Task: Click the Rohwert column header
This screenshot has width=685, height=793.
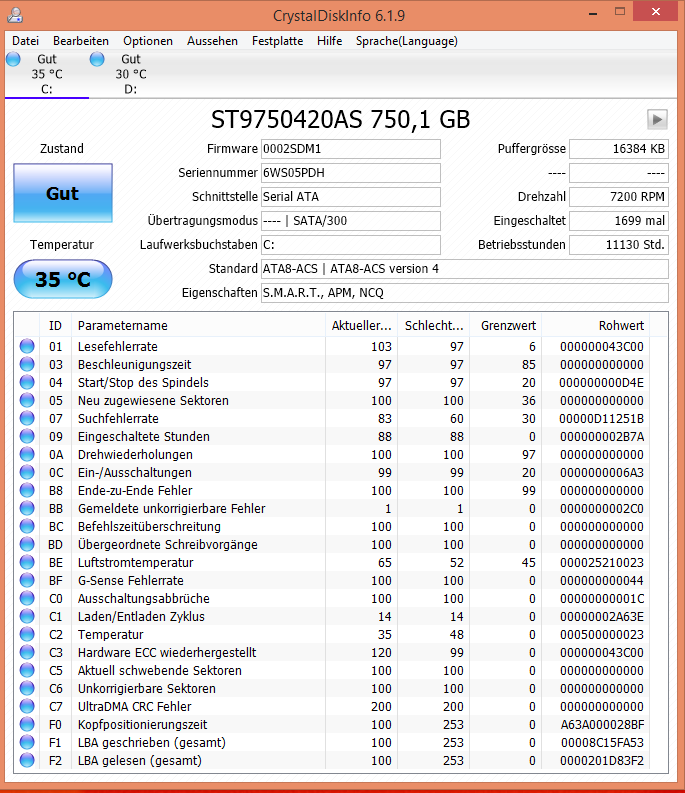Action: pos(595,326)
